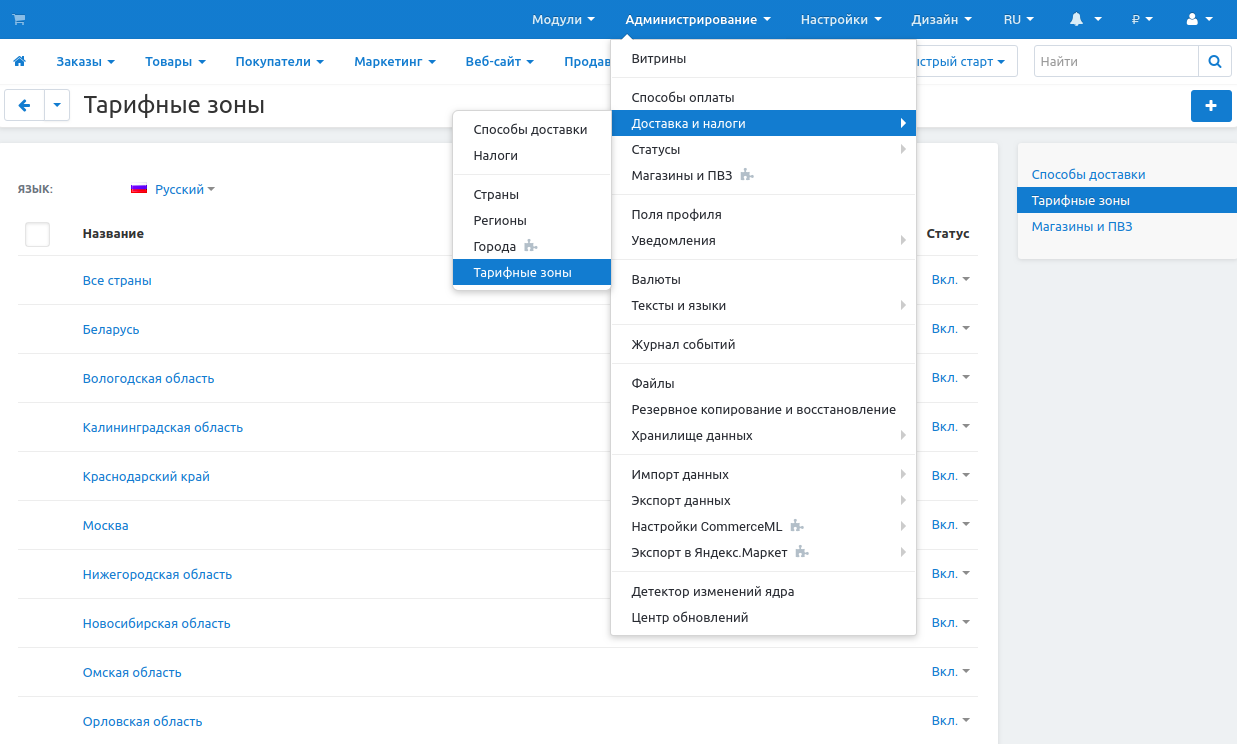The image size is (1237, 744).
Task: Click Магазины и ПВЗ in right sidebar
Action: click(x=1081, y=226)
